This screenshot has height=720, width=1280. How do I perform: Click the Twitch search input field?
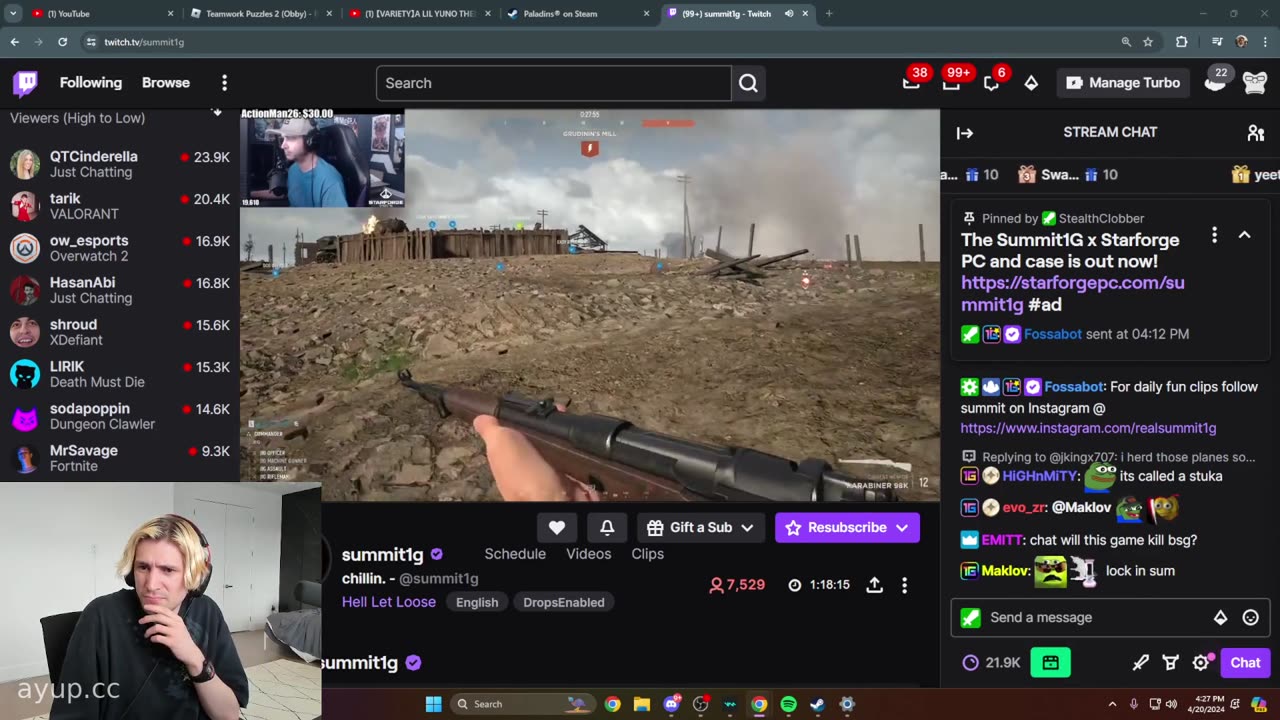point(553,83)
